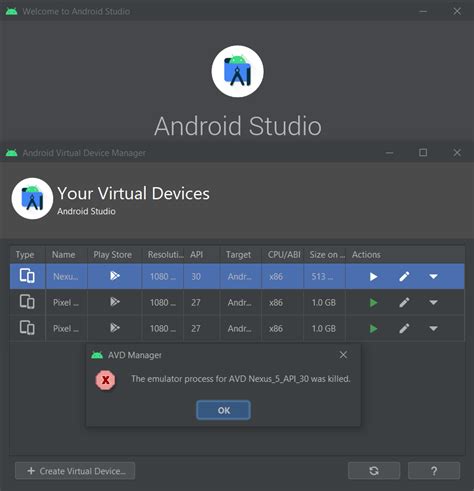
Task: Click Create Virtual Device button
Action: click(x=75, y=471)
